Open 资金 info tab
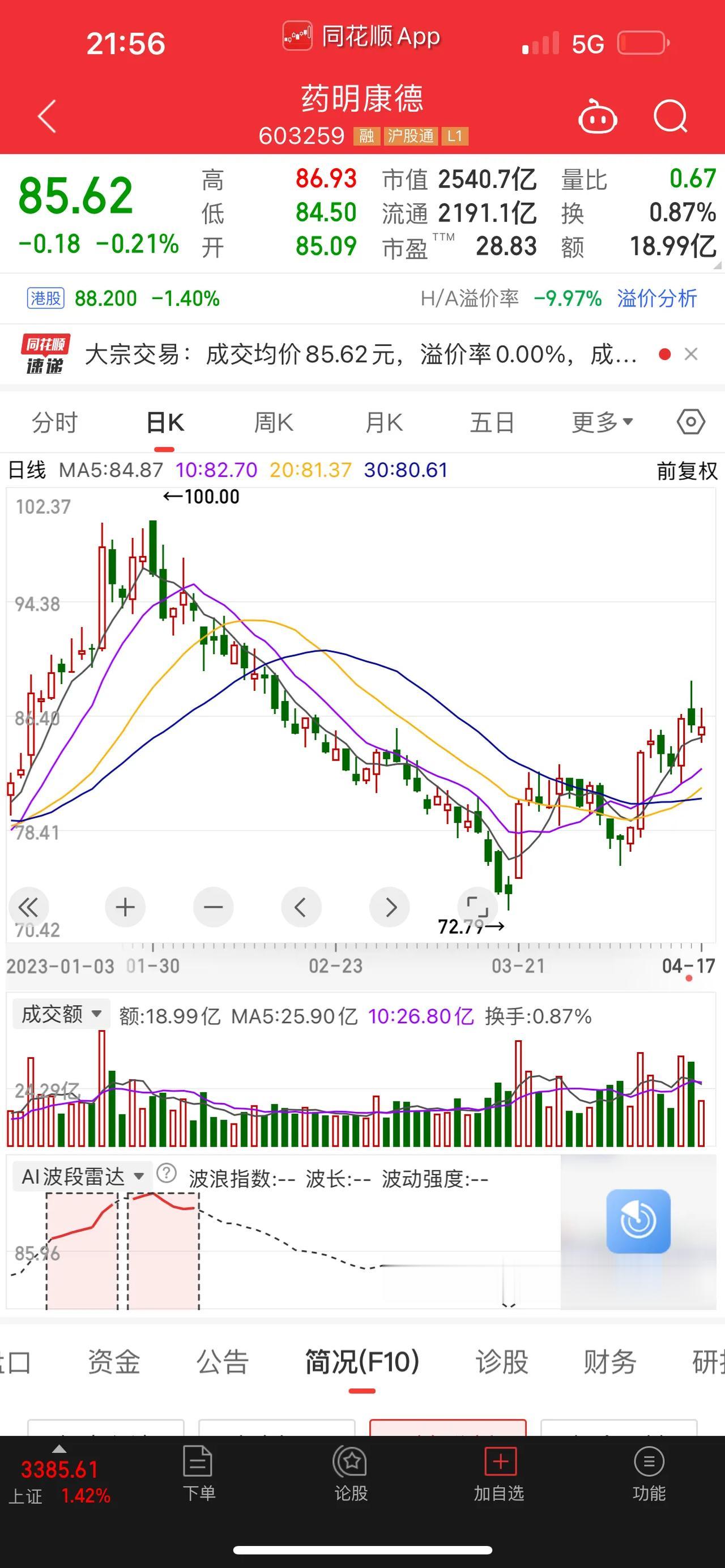Image resolution: width=725 pixels, height=1568 pixels. [x=114, y=1362]
